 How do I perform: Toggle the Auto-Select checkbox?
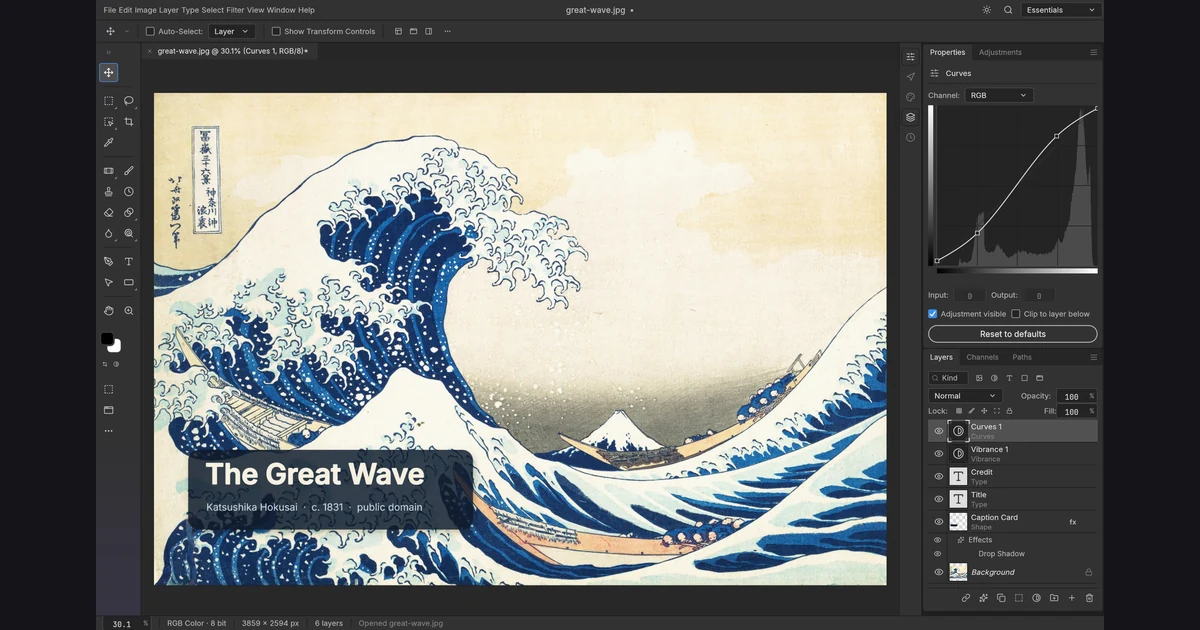150,31
